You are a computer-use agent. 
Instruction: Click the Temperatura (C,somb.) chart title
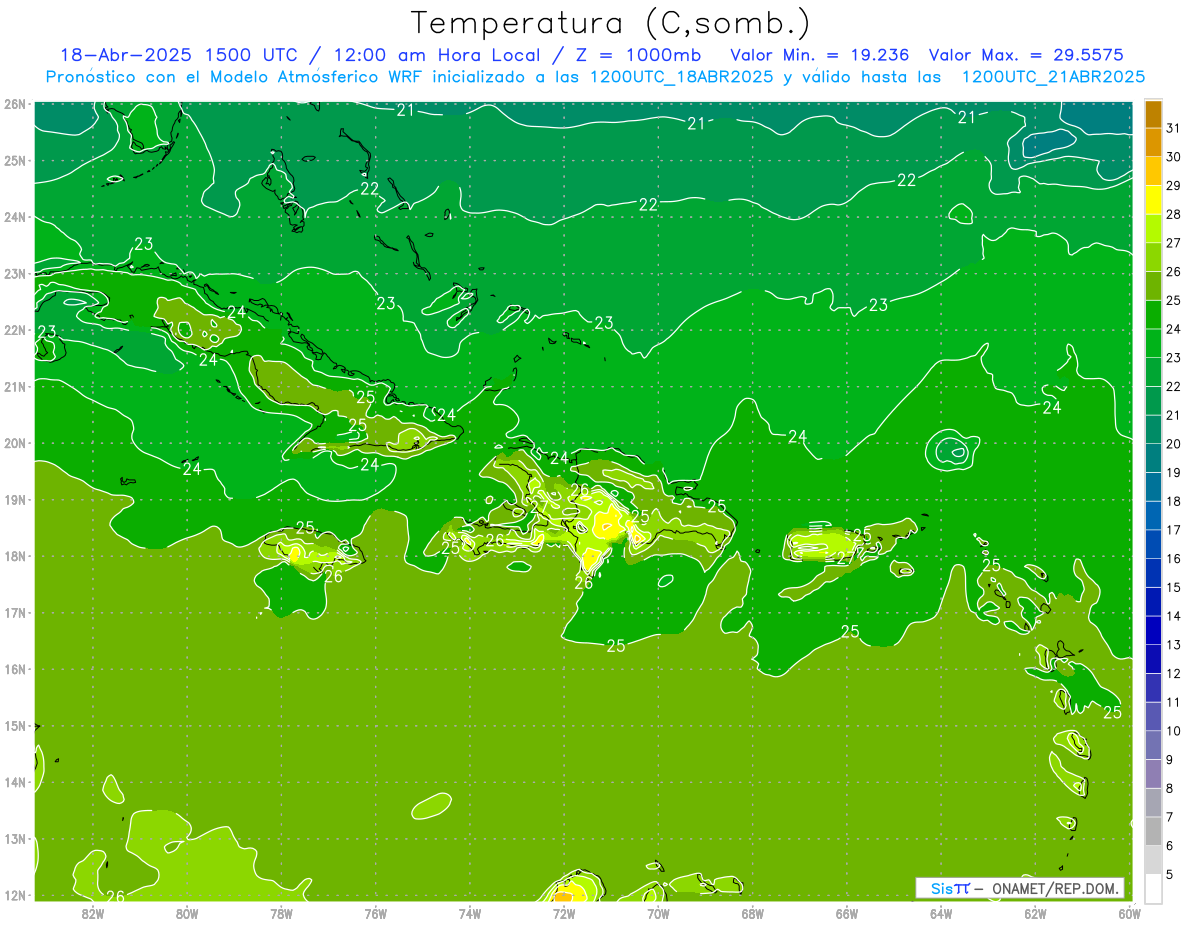point(611,24)
